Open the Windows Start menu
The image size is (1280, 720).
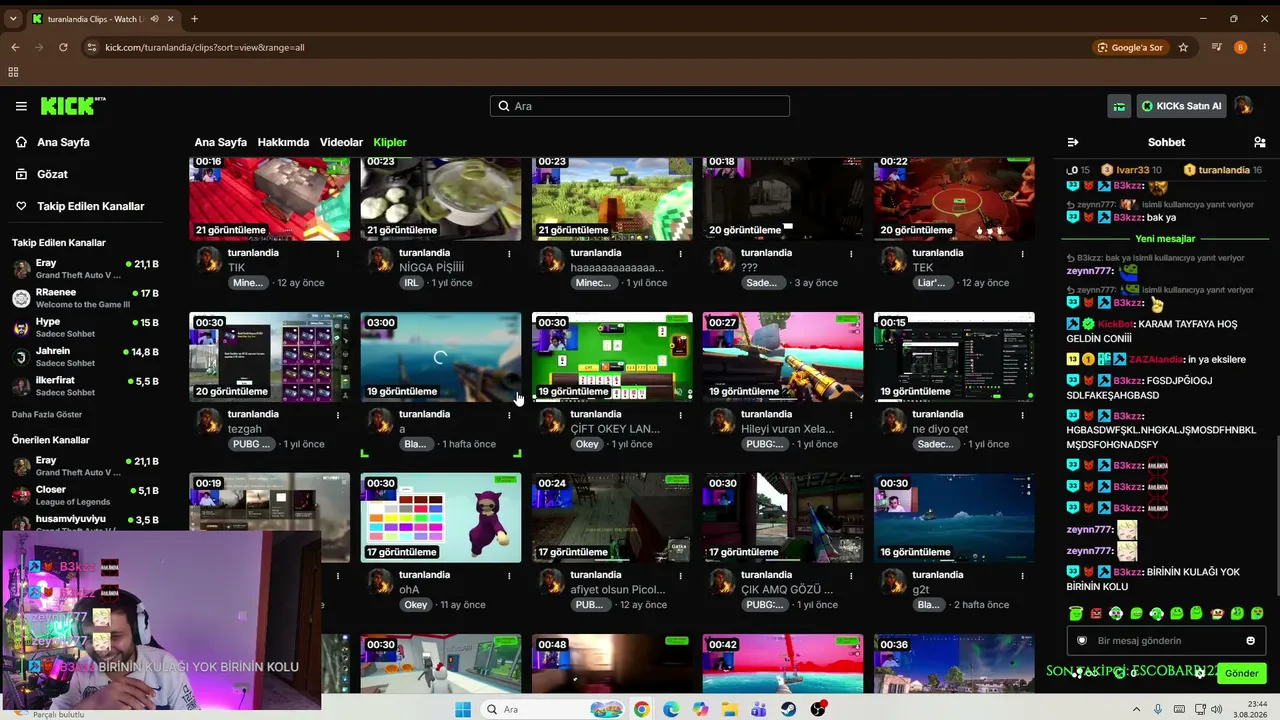coord(463,709)
